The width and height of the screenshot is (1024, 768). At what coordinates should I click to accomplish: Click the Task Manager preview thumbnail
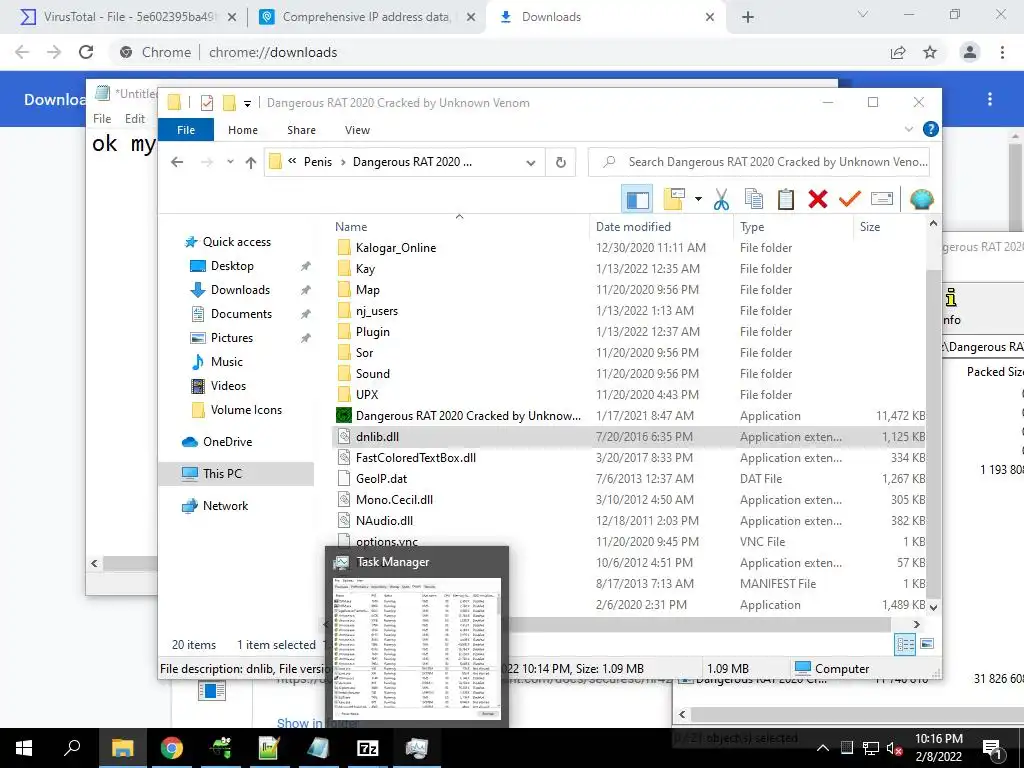[x=417, y=646]
